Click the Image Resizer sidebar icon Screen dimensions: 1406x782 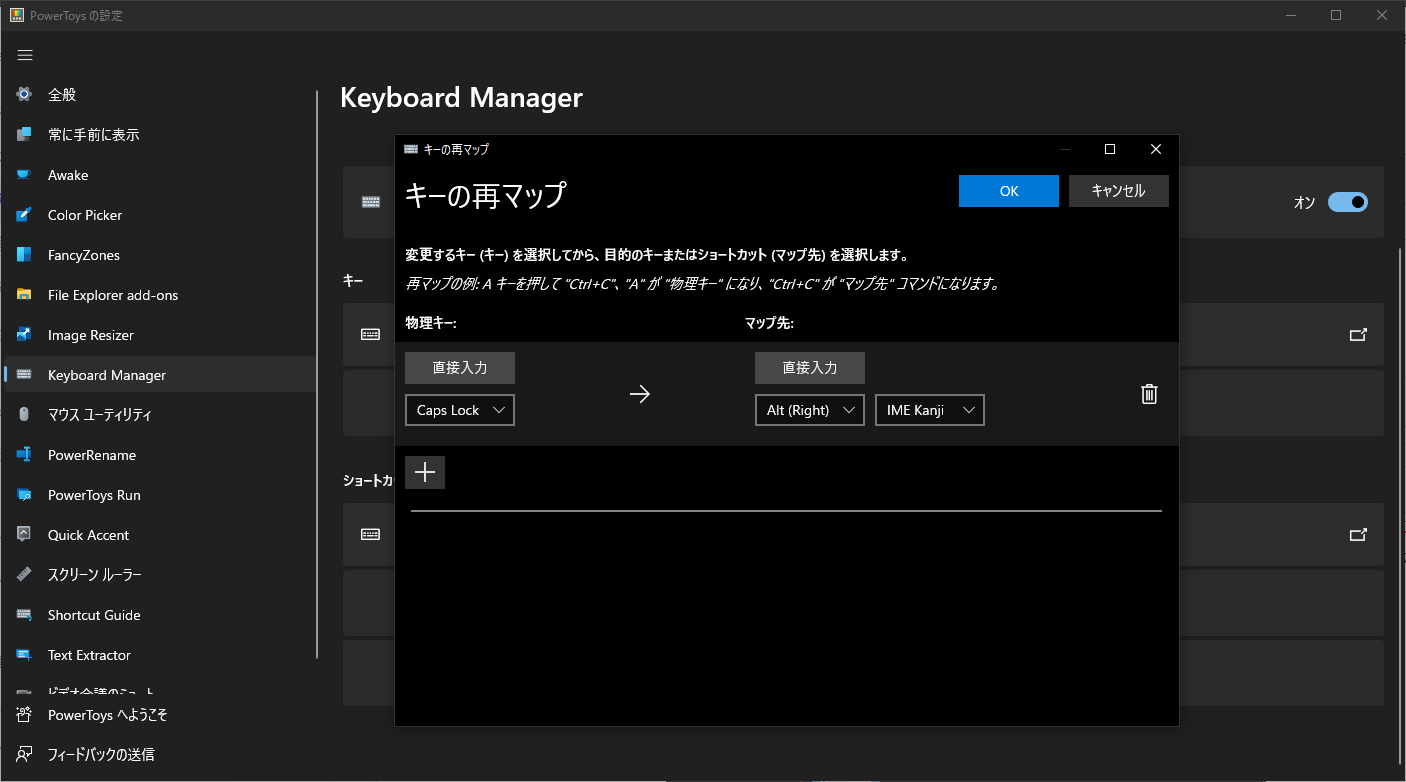pyautogui.click(x=25, y=335)
